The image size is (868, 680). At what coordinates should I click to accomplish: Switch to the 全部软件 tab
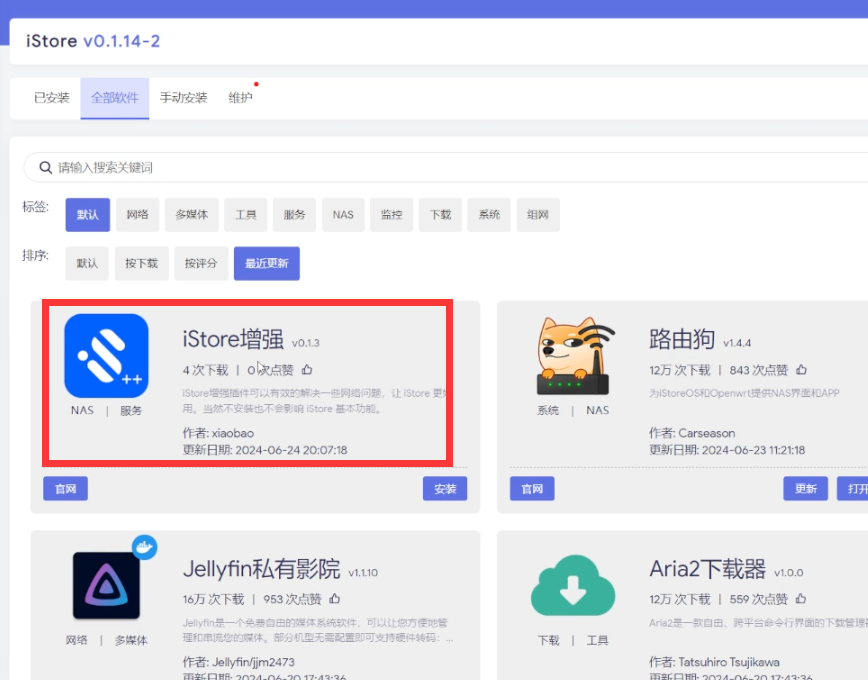pos(115,98)
